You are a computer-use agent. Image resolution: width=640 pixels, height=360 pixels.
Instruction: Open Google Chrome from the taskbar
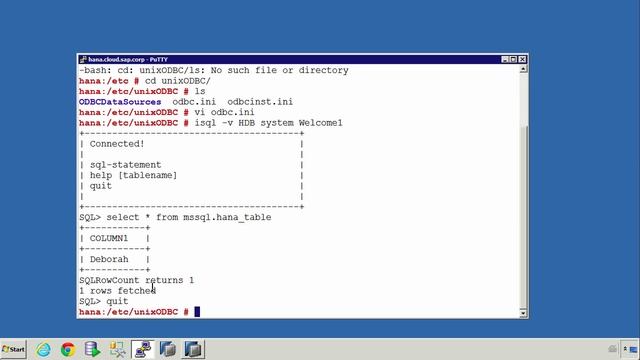(68, 349)
